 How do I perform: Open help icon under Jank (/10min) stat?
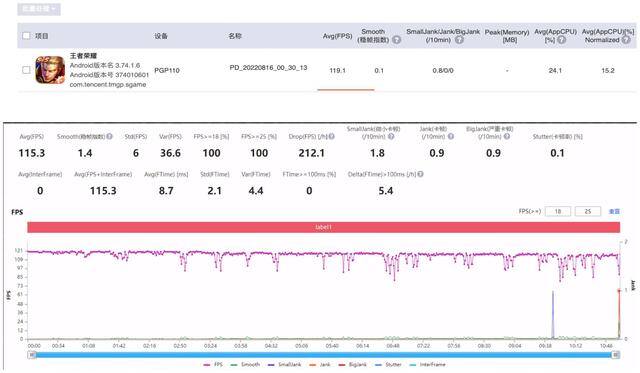point(451,137)
